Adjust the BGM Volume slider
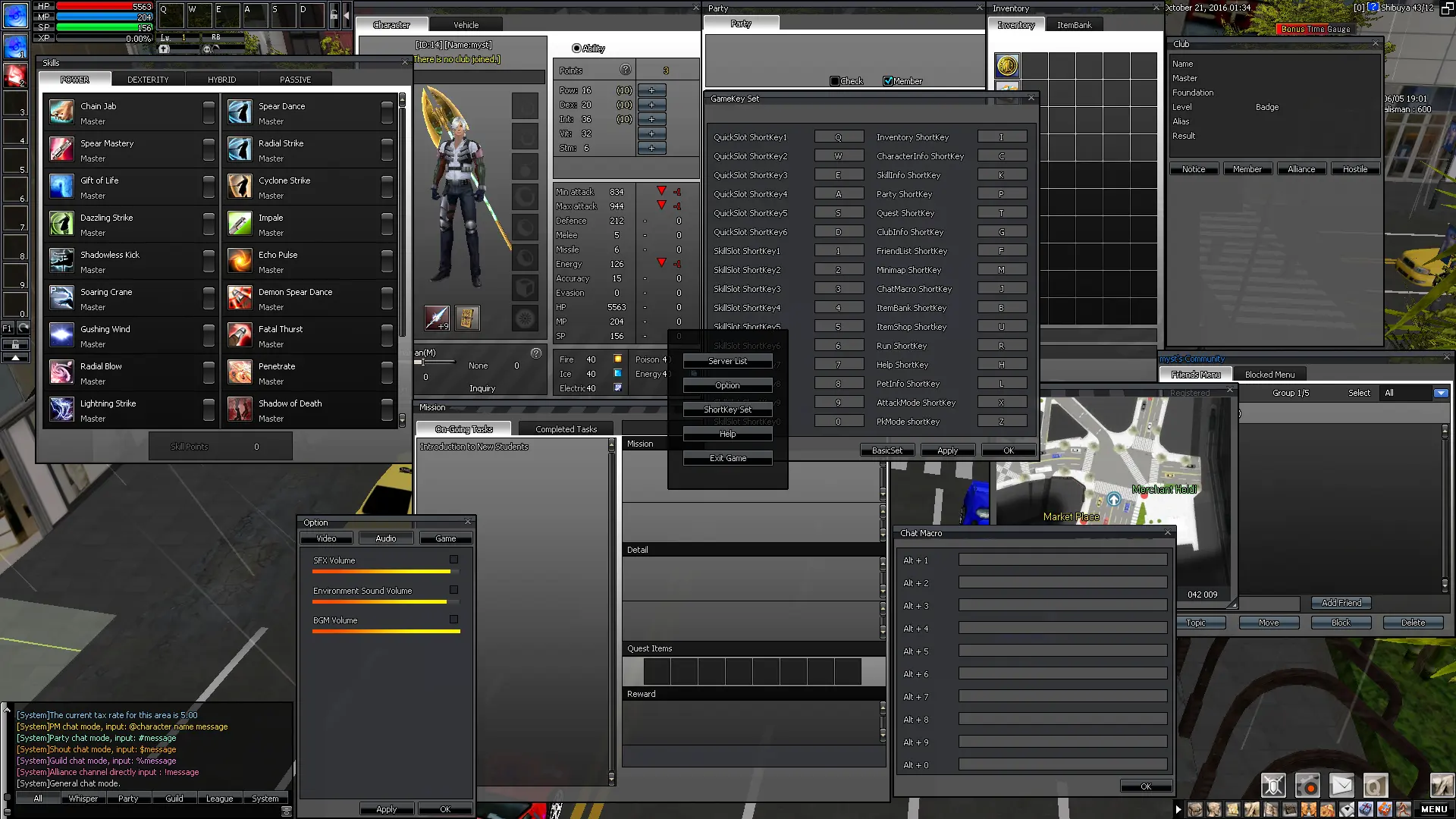1456x819 pixels. coord(386,631)
